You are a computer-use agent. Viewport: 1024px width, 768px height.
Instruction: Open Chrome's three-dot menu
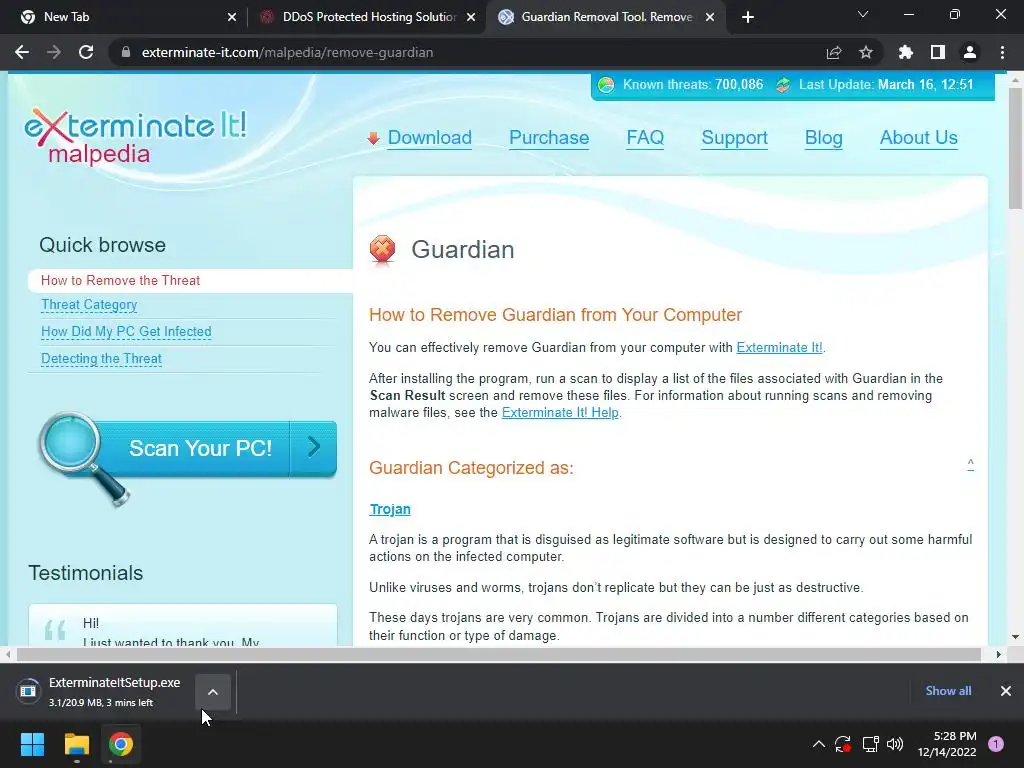tap(1002, 52)
